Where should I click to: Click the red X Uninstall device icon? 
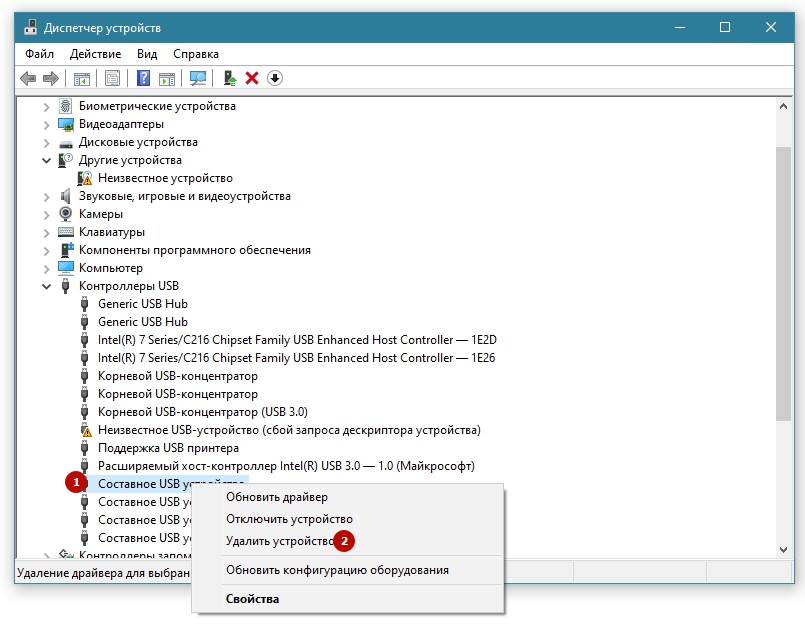point(252,78)
